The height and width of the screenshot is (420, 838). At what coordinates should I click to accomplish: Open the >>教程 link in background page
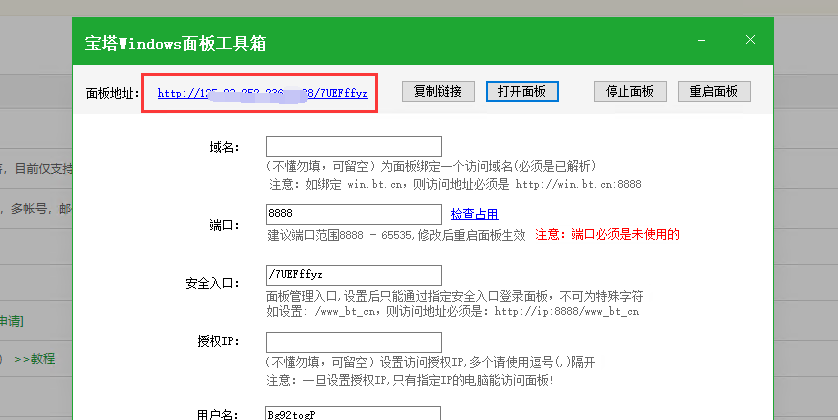(35, 359)
